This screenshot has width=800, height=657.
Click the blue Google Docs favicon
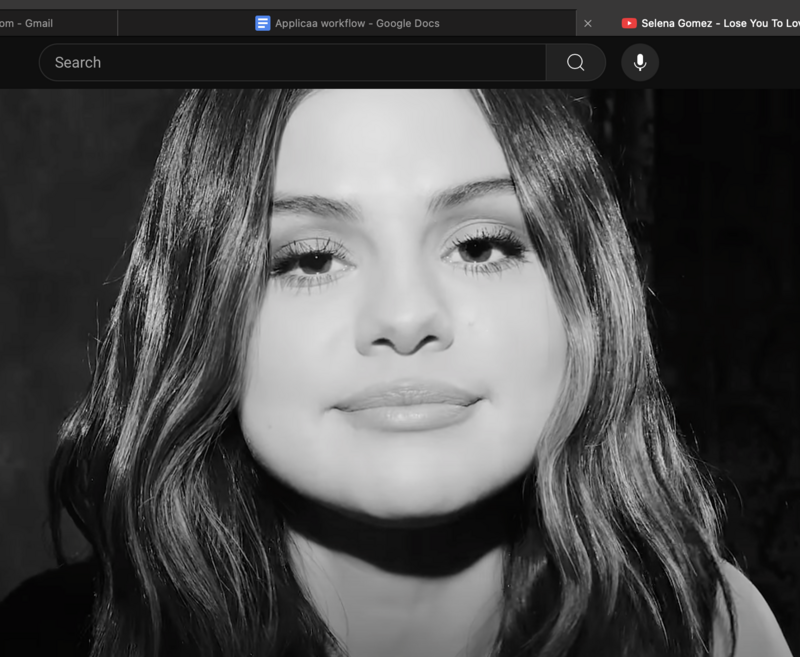263,23
